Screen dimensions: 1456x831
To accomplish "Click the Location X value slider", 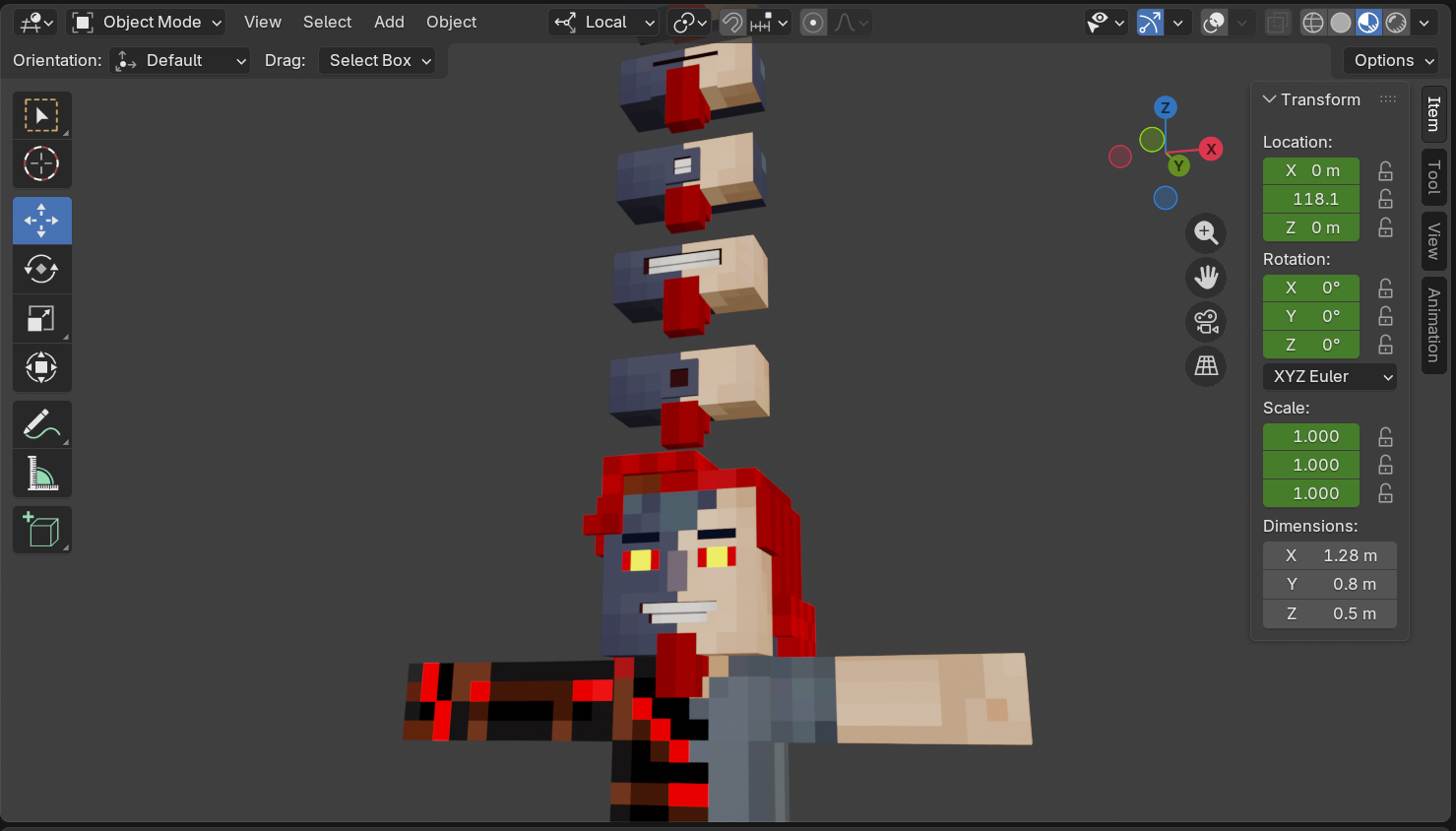I will coord(1311,170).
